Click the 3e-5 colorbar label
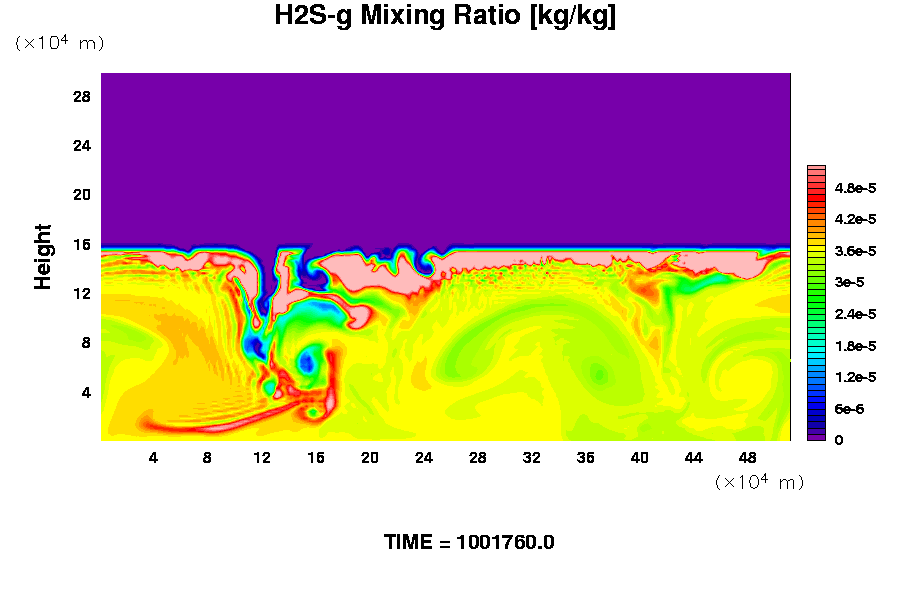This screenshot has width=900, height=600. pos(850,282)
